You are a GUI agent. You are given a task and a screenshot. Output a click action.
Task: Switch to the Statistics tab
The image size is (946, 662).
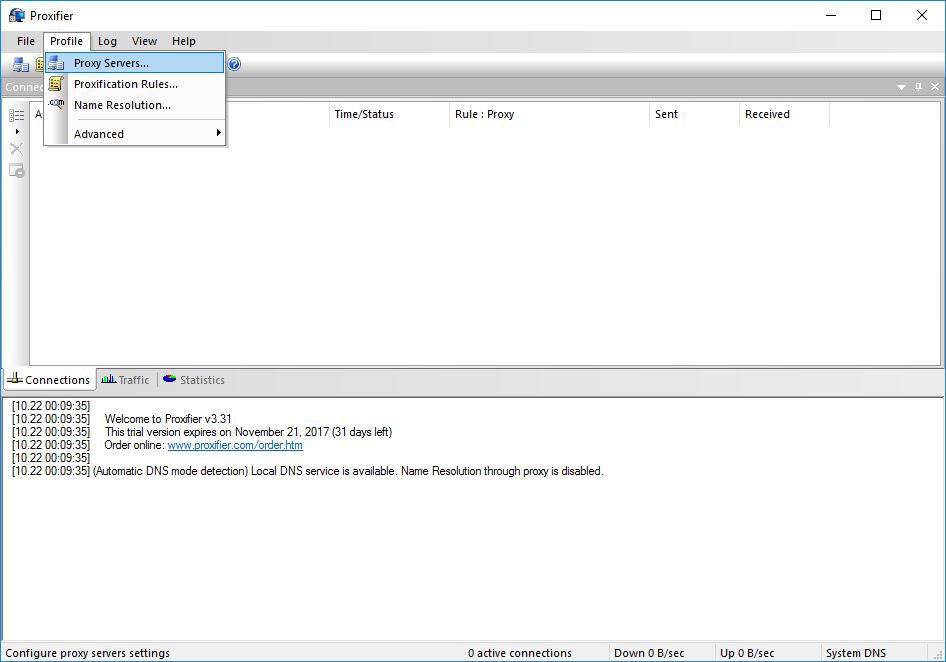point(194,380)
